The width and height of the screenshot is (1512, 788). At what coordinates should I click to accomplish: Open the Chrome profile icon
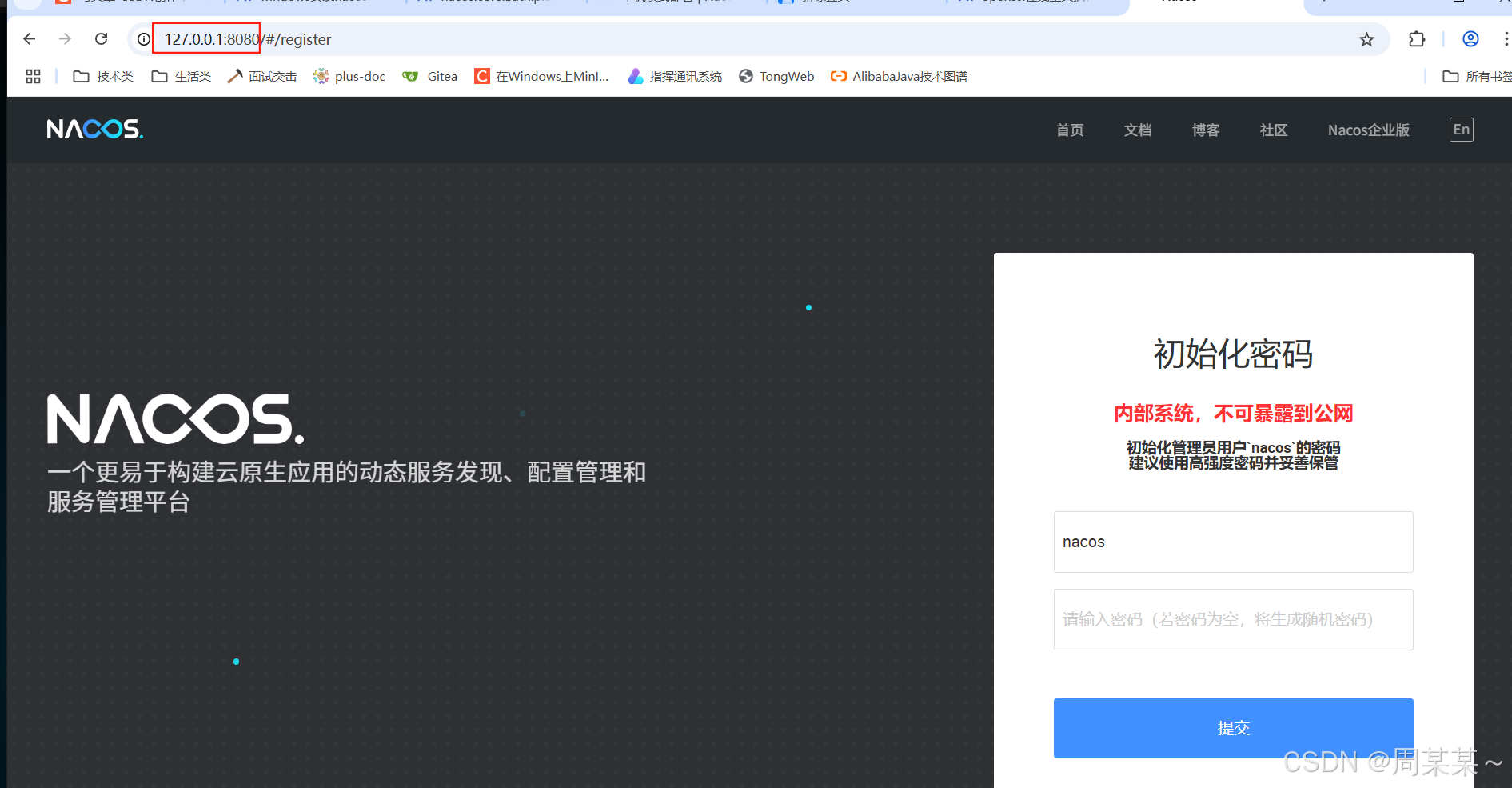point(1470,39)
